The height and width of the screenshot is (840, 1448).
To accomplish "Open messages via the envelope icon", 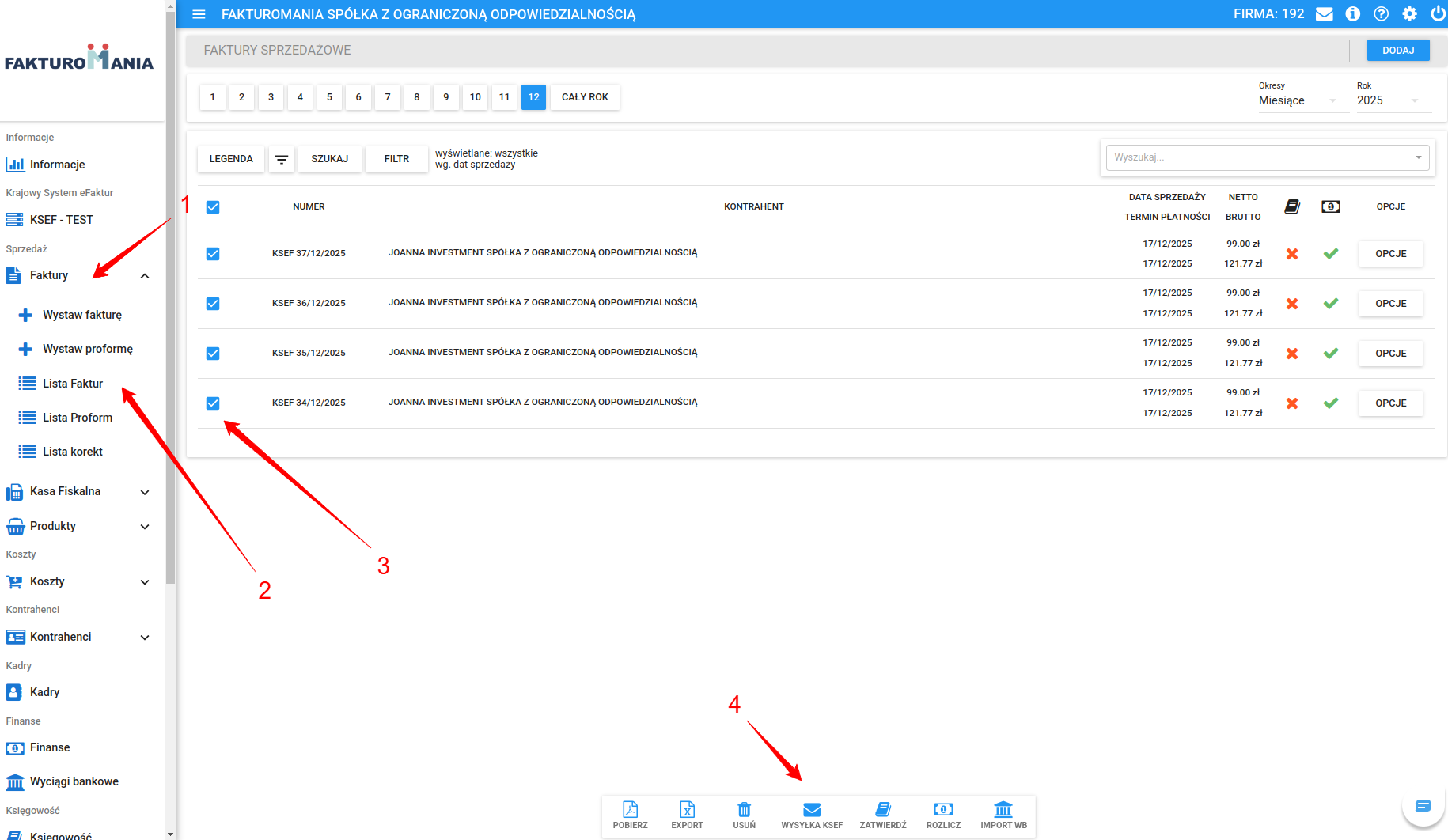I will [1325, 14].
